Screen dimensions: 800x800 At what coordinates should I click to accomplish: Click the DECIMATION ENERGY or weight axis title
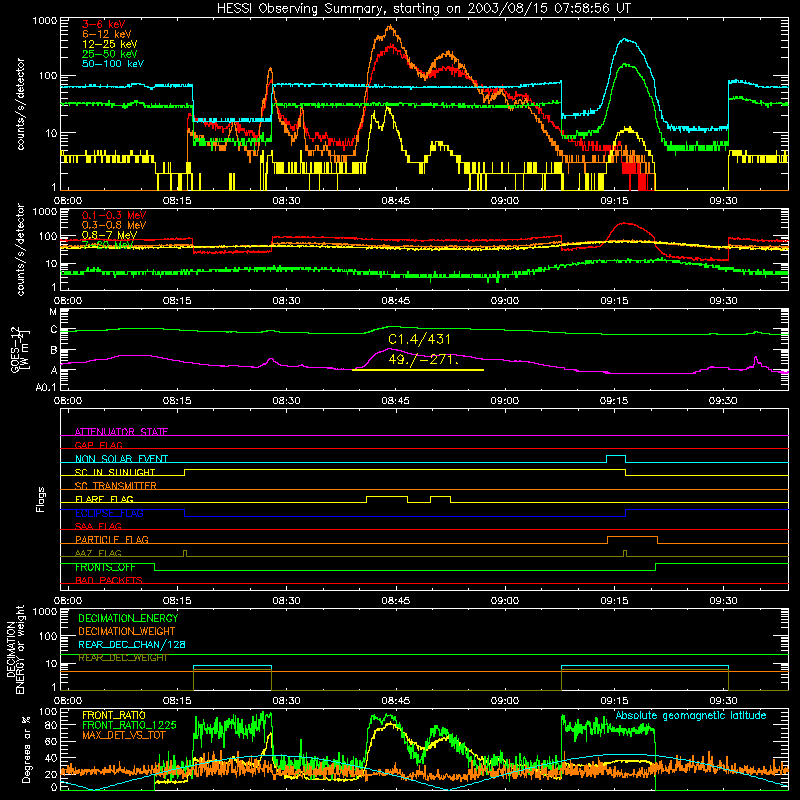pos(15,649)
